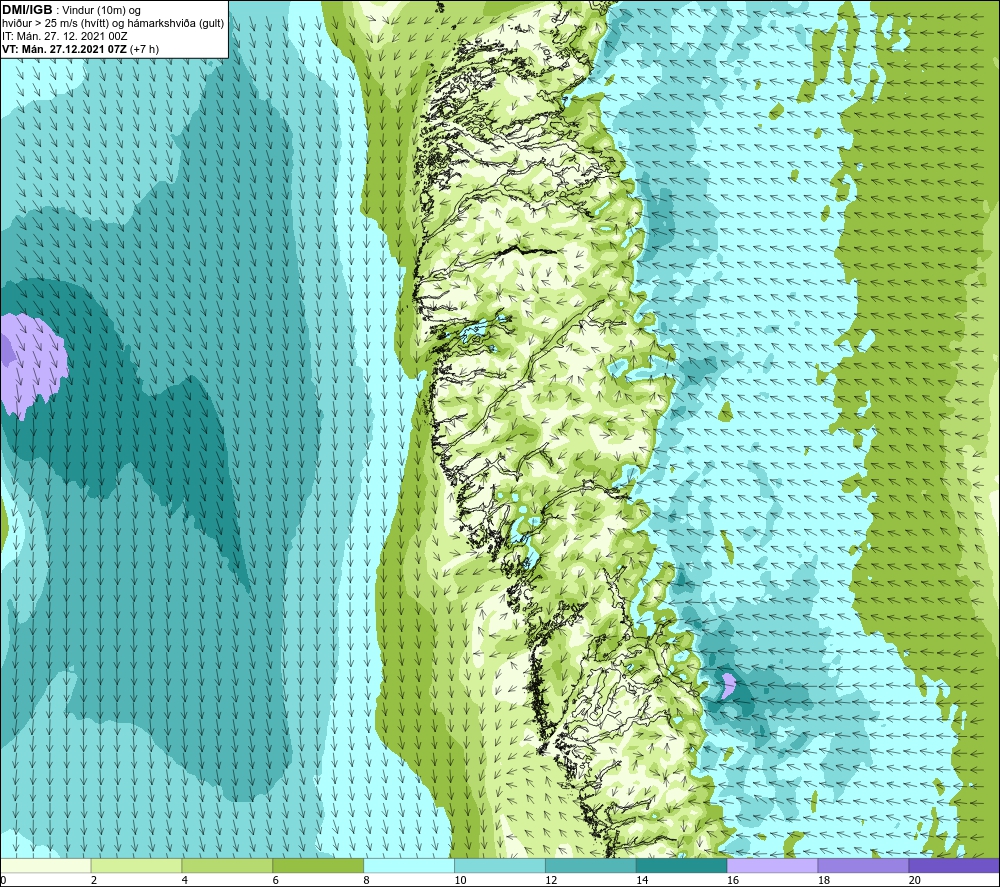Click the dark violet legend swatch above 20
1000x887 pixels.
tap(953, 866)
